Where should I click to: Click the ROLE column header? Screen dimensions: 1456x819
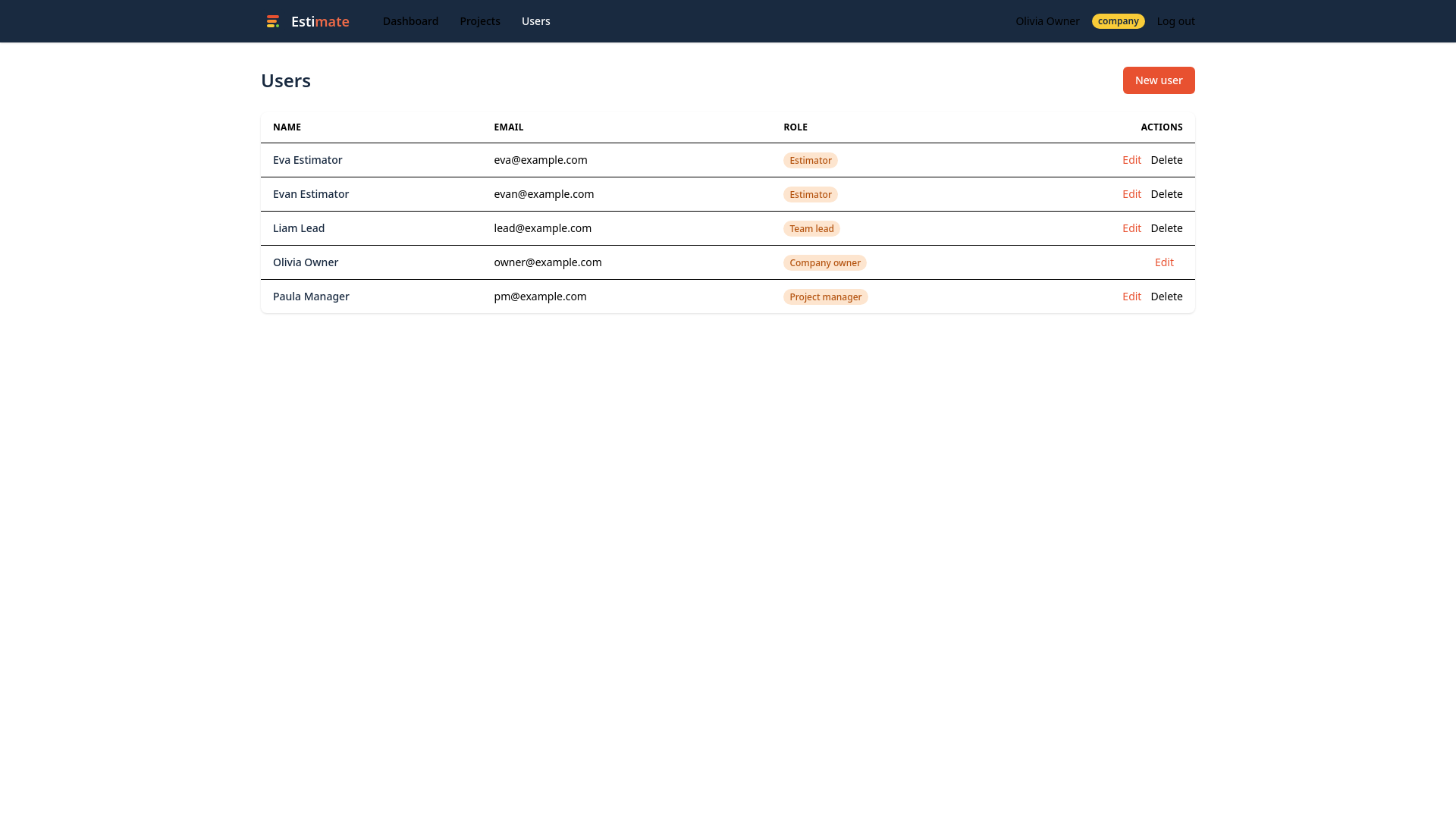coord(795,127)
